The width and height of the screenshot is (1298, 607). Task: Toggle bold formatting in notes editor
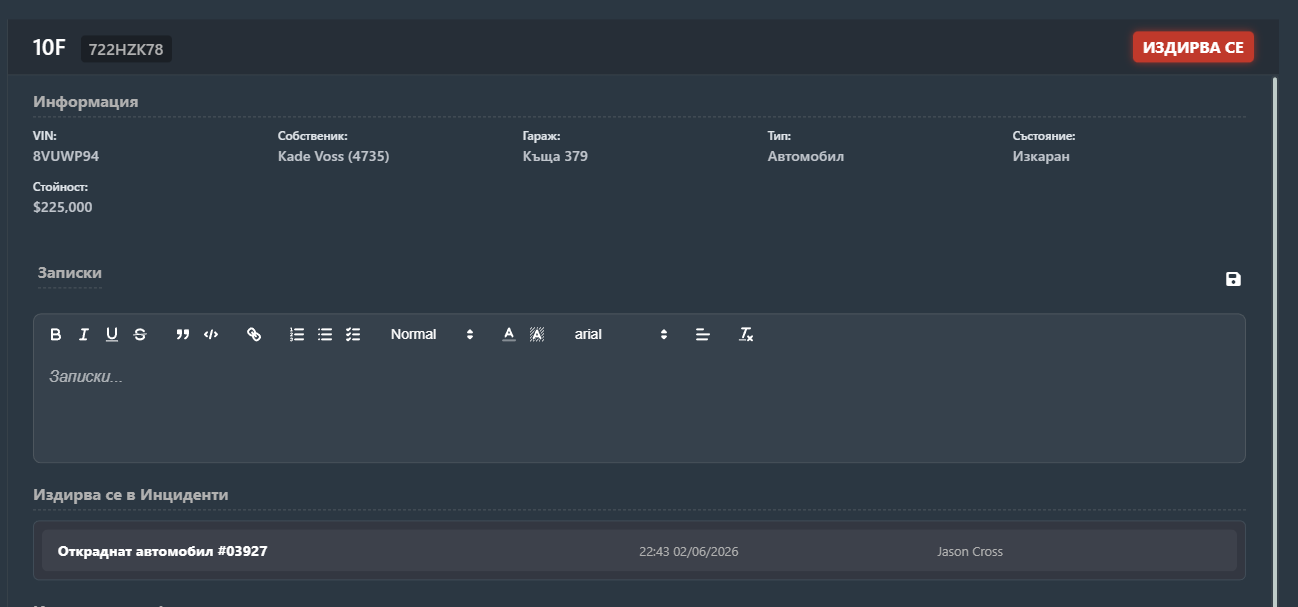(x=56, y=335)
